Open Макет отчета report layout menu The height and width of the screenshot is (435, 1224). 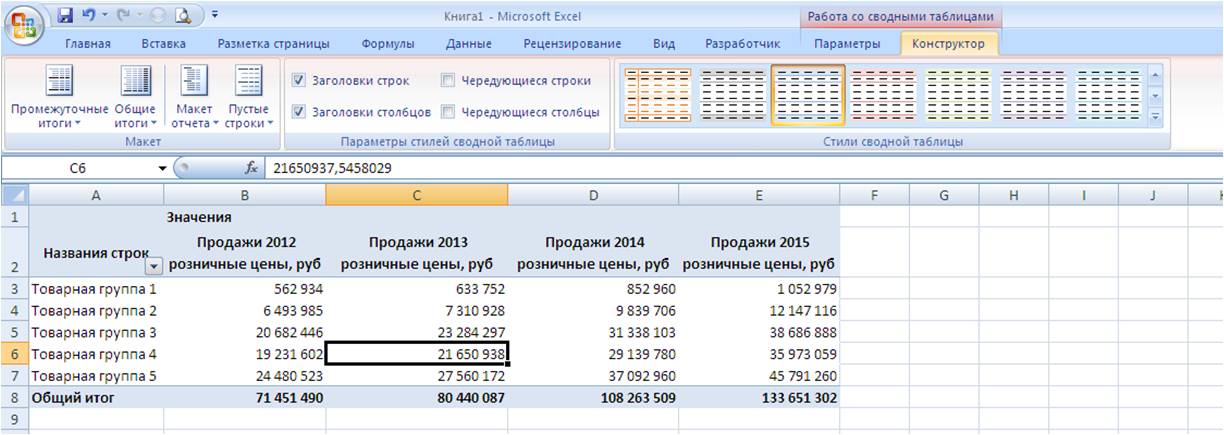pyautogui.click(x=194, y=98)
